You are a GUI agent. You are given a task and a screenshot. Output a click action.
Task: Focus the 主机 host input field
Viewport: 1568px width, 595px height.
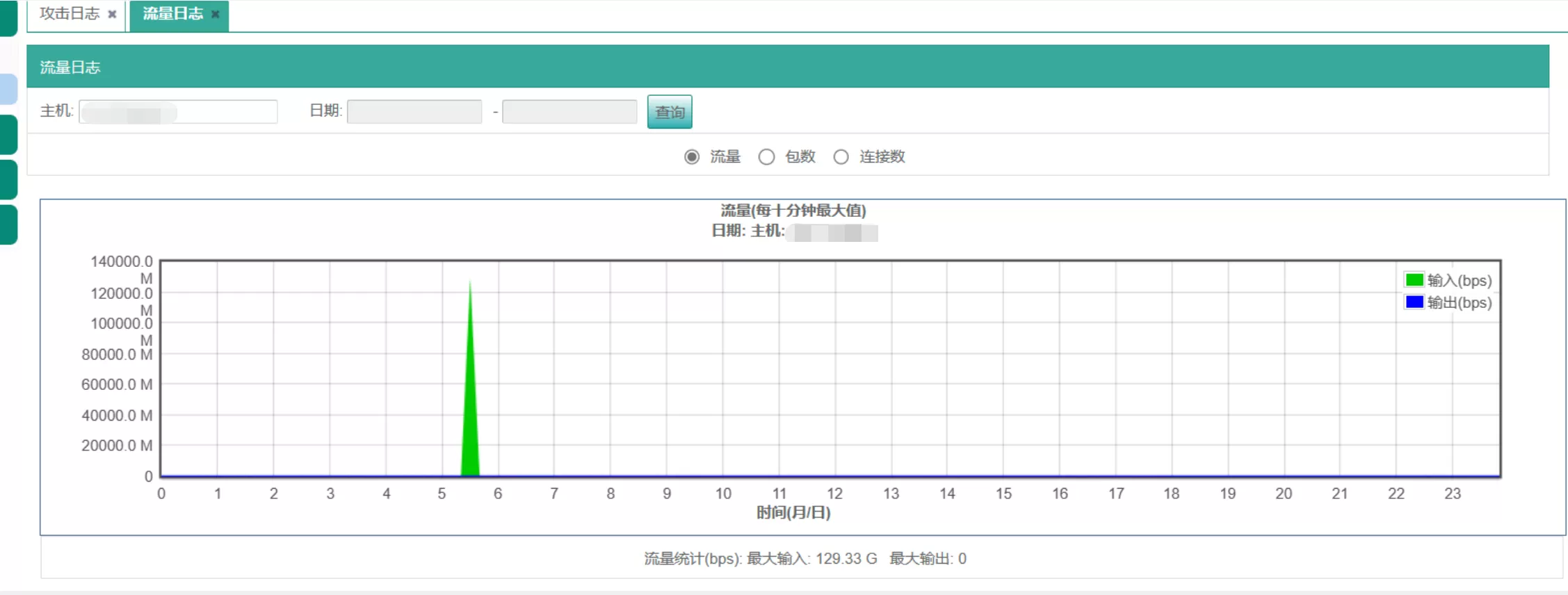tap(178, 112)
